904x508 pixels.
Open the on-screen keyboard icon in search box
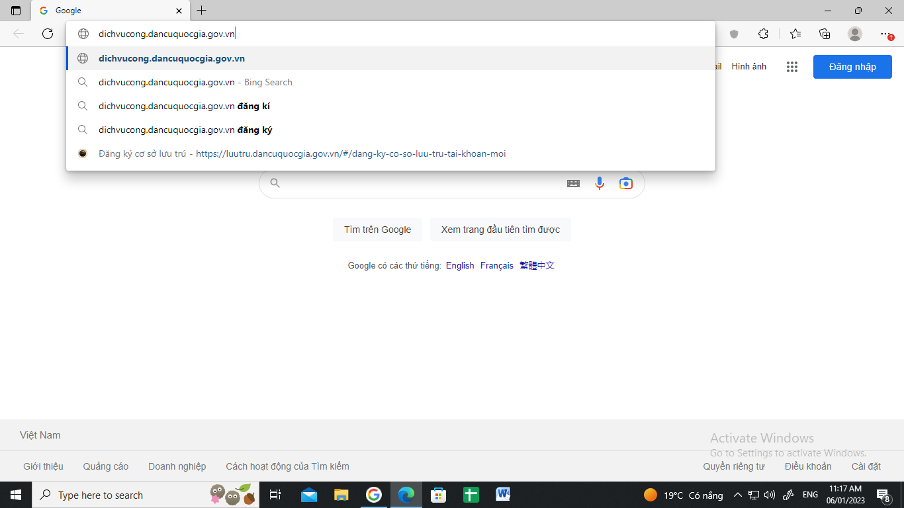573,183
